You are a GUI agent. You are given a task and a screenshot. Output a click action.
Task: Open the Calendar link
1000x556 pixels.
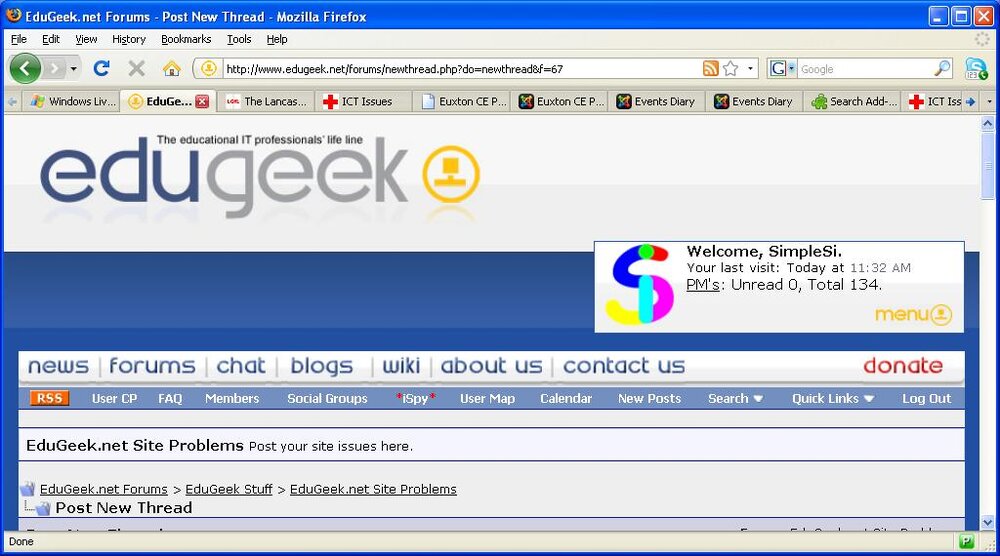click(566, 399)
